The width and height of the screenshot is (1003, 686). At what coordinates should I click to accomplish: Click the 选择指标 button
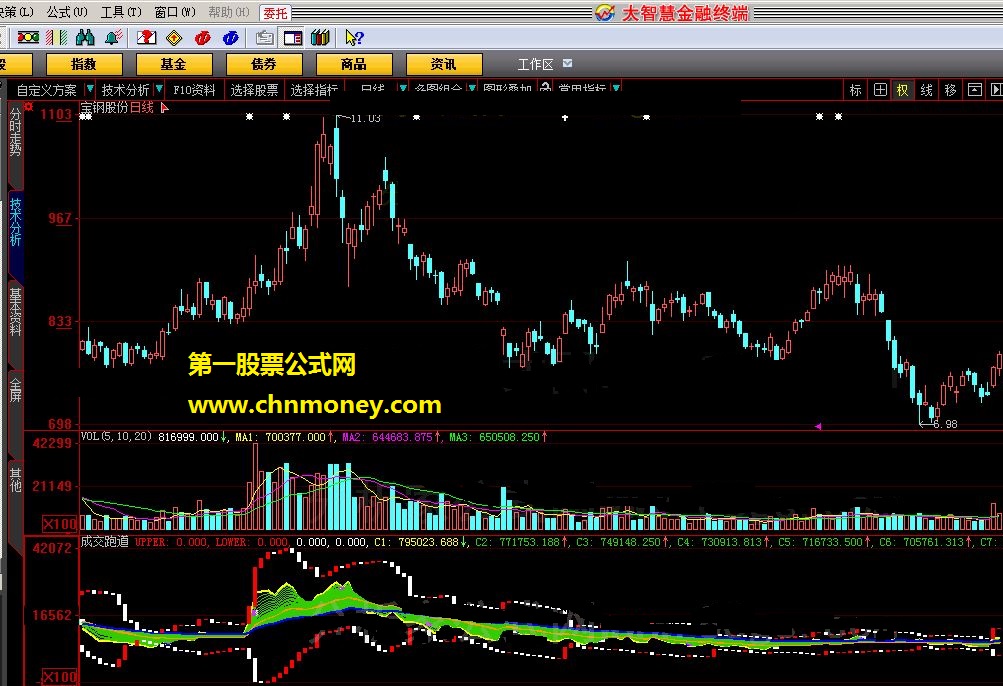pyautogui.click(x=313, y=90)
